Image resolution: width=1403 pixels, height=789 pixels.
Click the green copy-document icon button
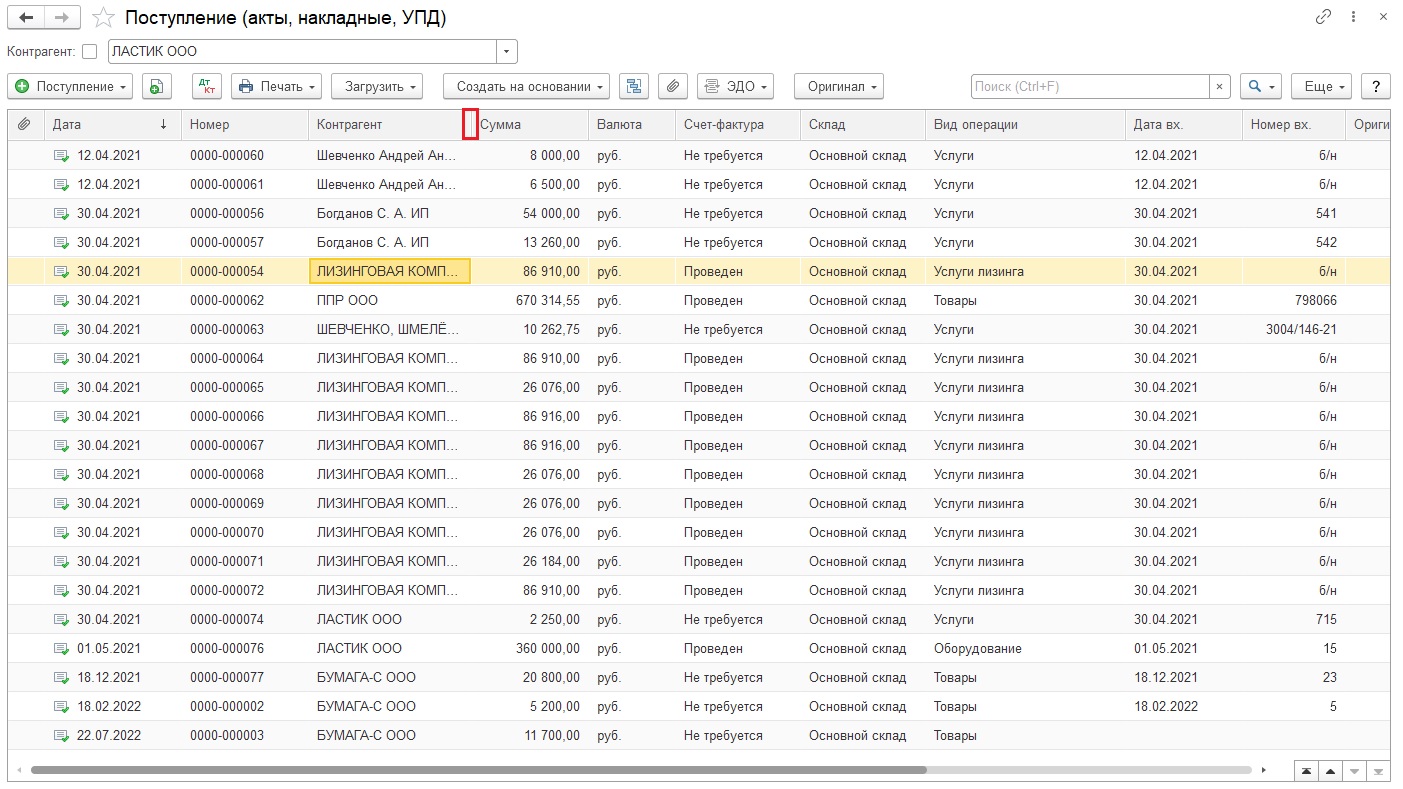click(156, 87)
